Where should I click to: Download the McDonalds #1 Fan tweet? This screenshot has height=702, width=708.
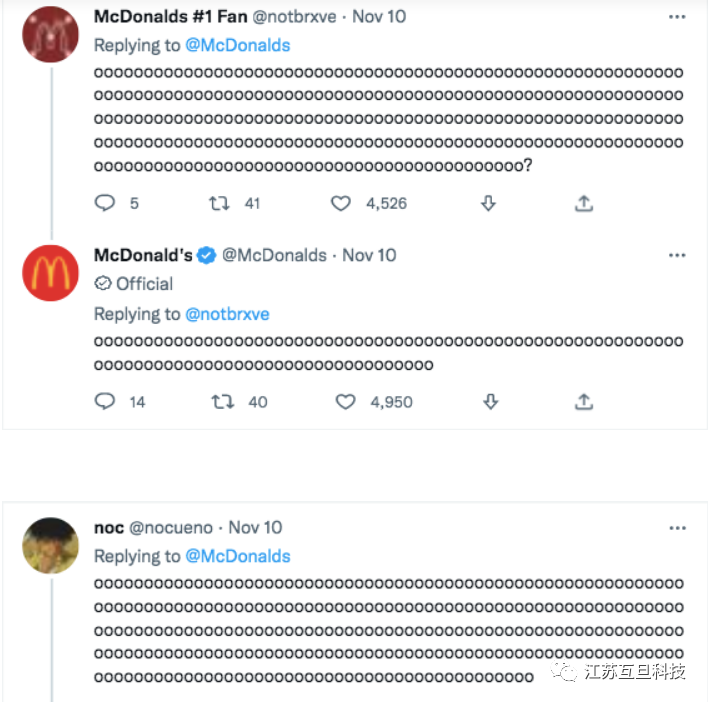point(488,203)
